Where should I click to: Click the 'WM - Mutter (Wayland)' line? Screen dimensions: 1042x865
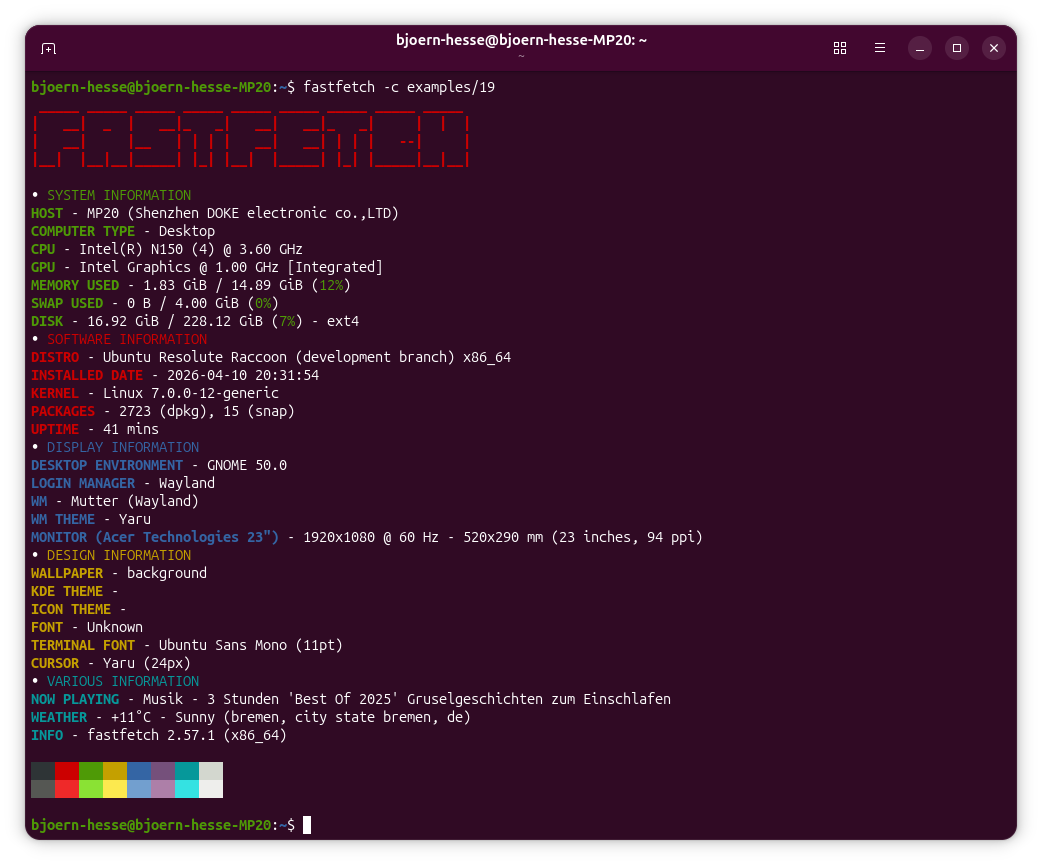point(115,501)
